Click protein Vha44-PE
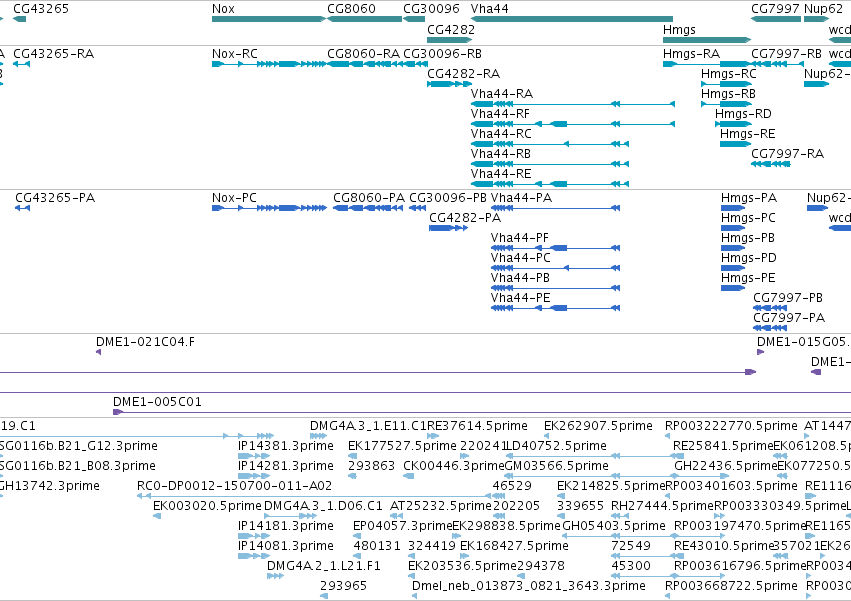 pyautogui.click(x=555, y=308)
